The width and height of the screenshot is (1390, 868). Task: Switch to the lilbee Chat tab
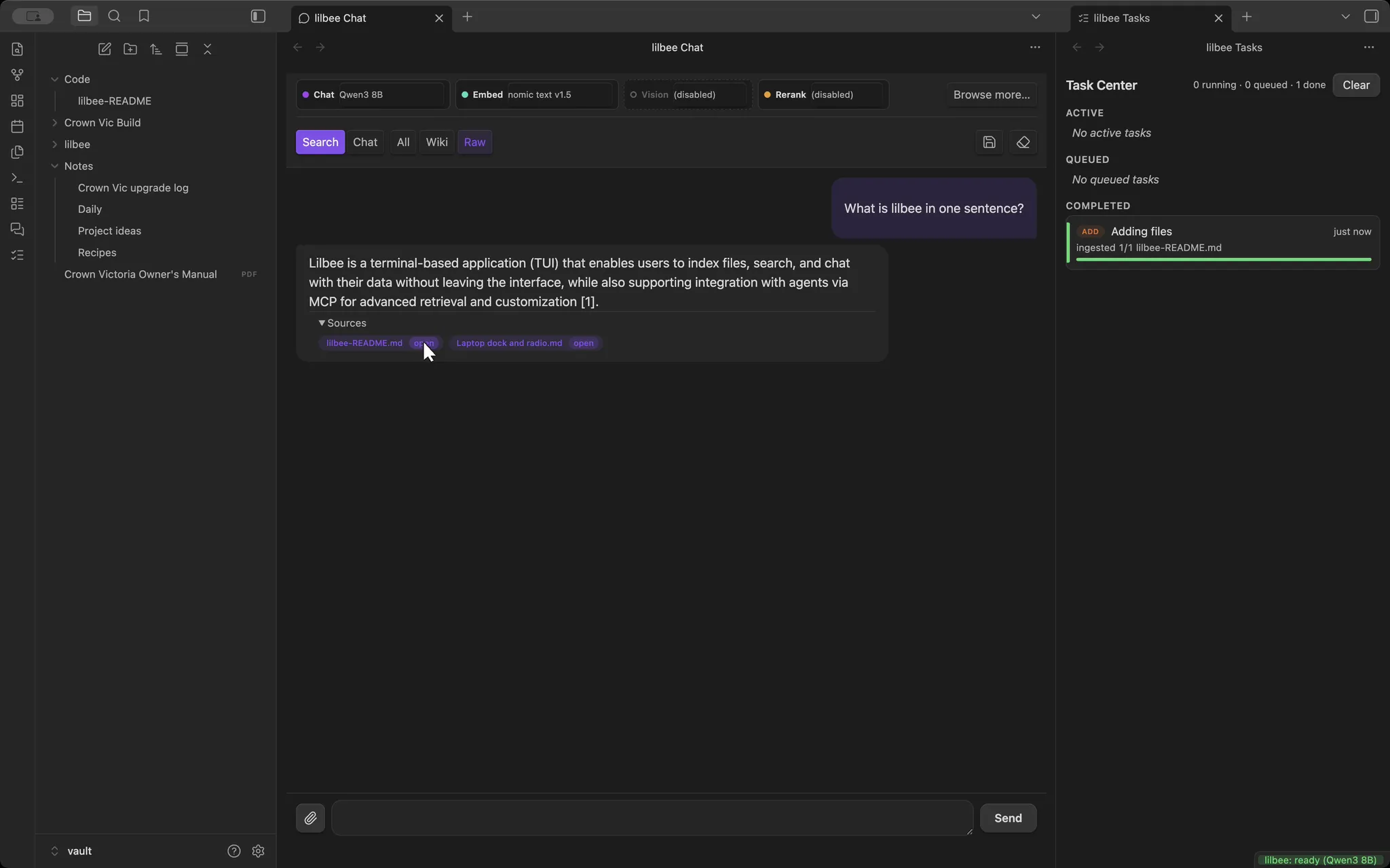pos(371,18)
